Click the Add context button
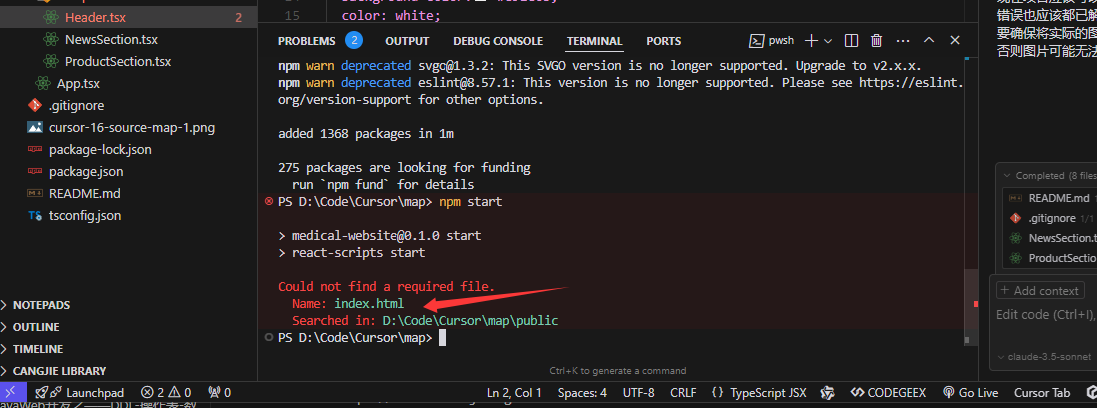This screenshot has height=408, width=1097. point(1040,290)
